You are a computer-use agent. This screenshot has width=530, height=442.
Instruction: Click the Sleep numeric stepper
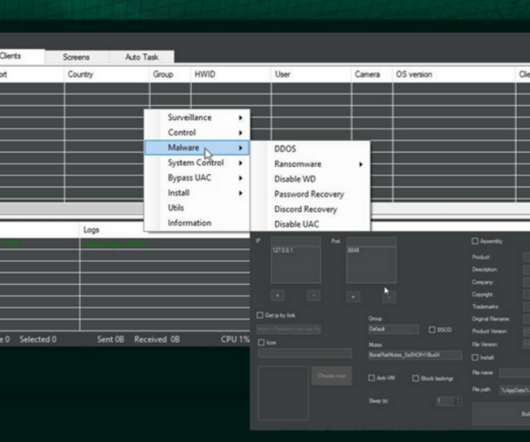449,401
